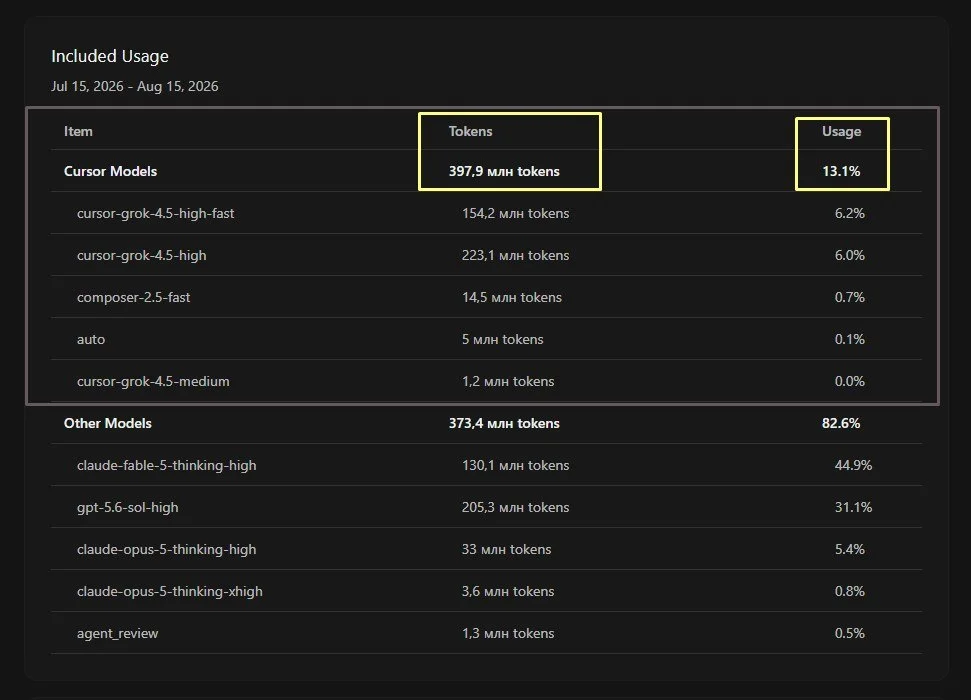This screenshot has width=971, height=700.
Task: Select the 'gpt-5.6-sol-high' row
Action: (x=486, y=507)
